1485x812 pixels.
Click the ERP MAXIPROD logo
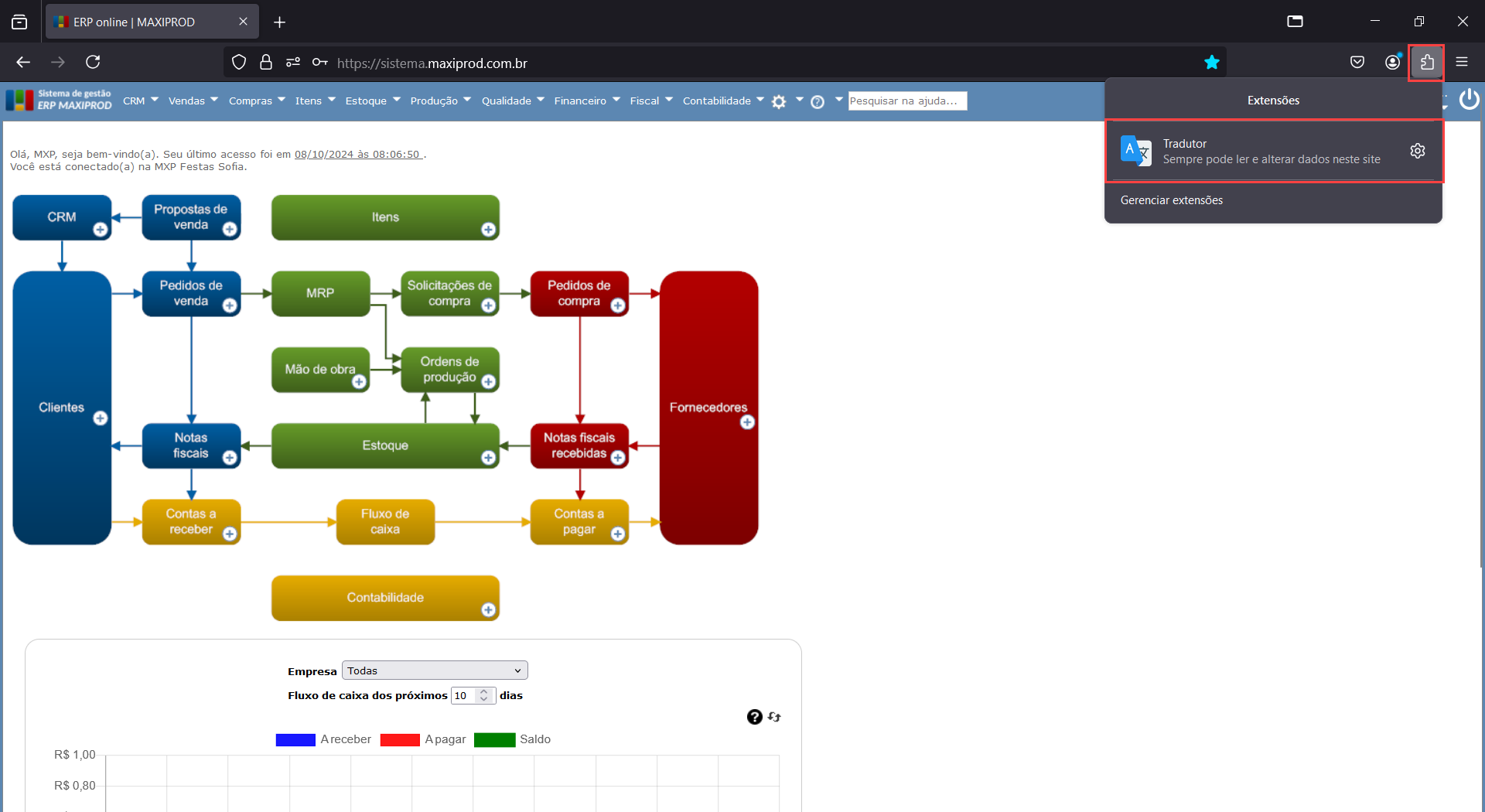(59, 100)
